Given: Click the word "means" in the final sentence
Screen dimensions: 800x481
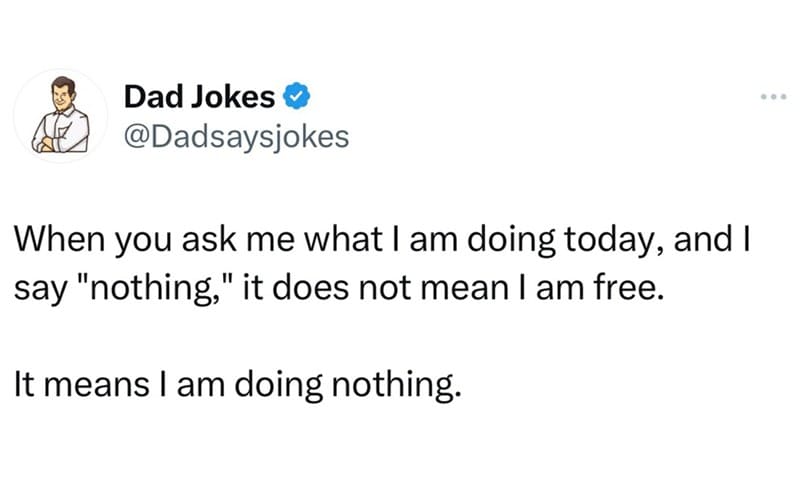Looking at the screenshot, I should point(97,385).
